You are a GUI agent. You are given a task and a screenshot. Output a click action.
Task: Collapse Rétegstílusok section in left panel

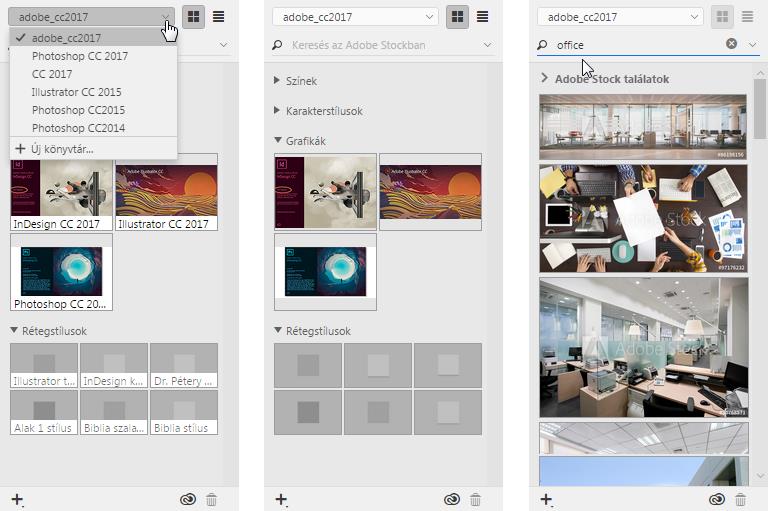(x=14, y=331)
